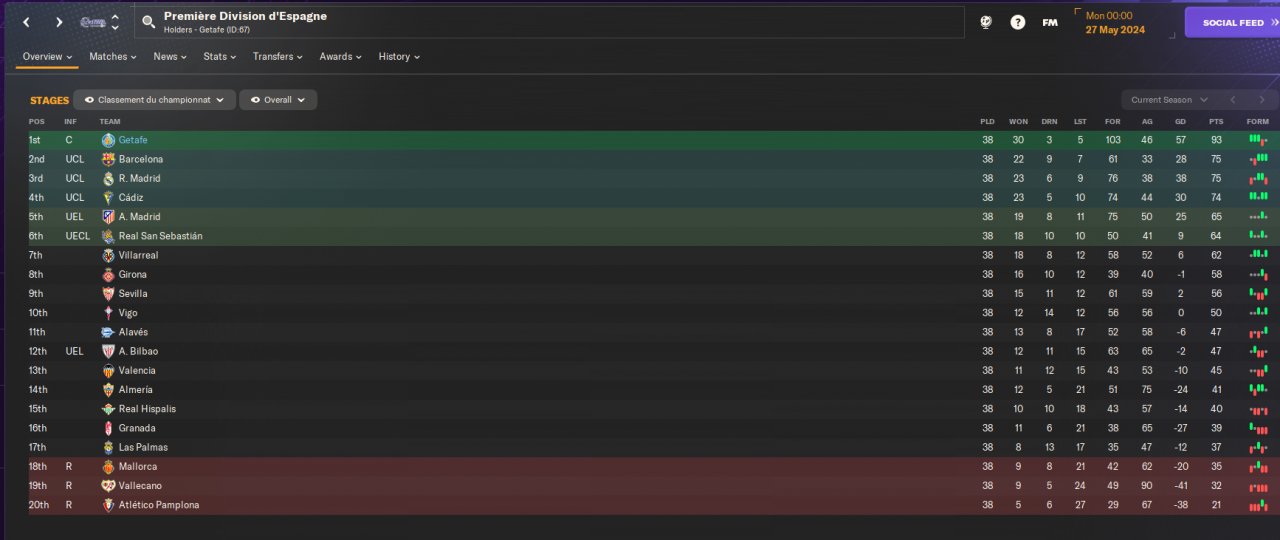
Task: Open the Social Feed button
Action: pyautogui.click(x=1232, y=22)
